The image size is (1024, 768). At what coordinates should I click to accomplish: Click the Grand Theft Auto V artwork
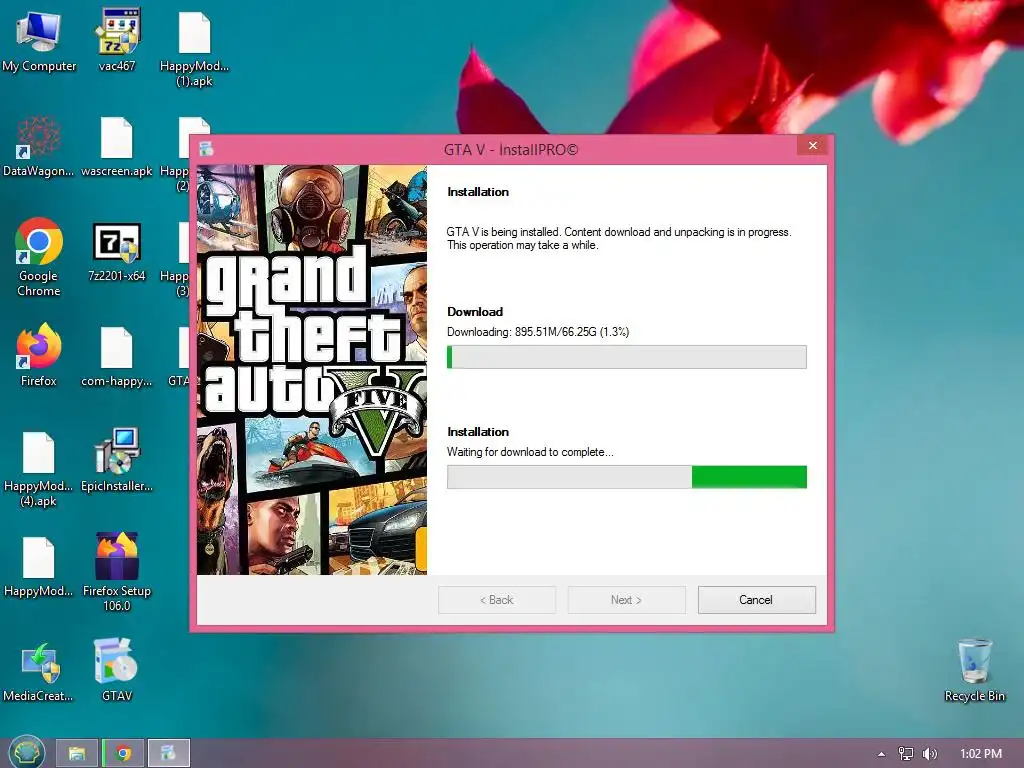tap(312, 370)
